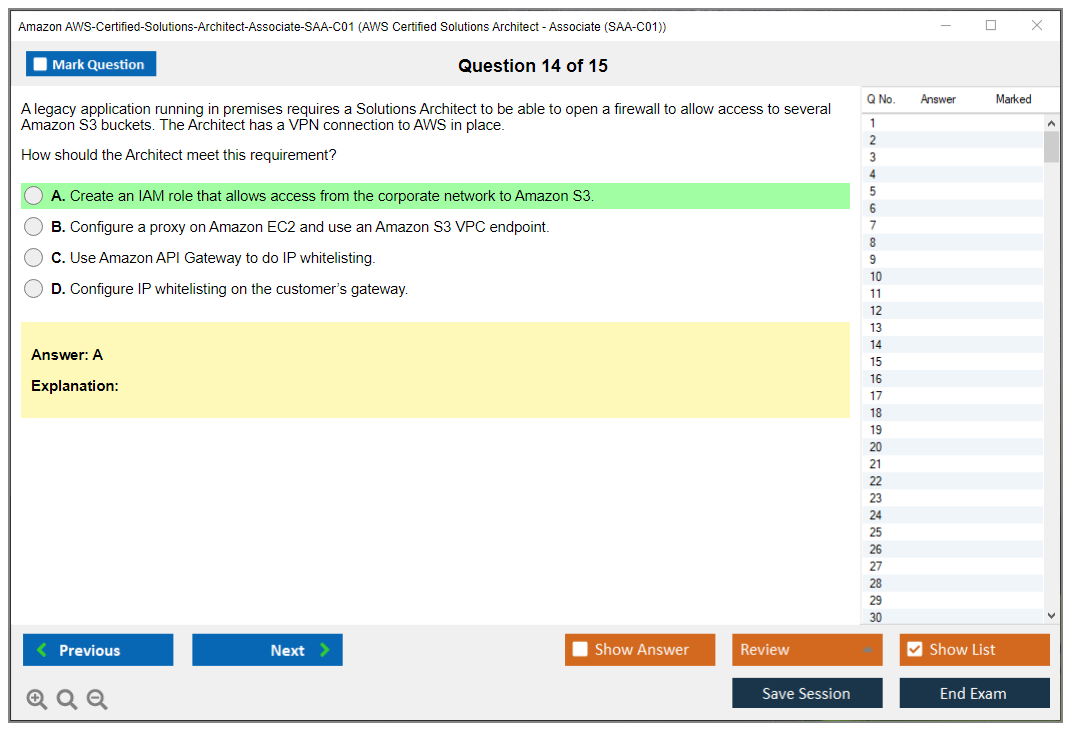
Task: Select answer B about EC2 proxy
Action: [x=34, y=227]
